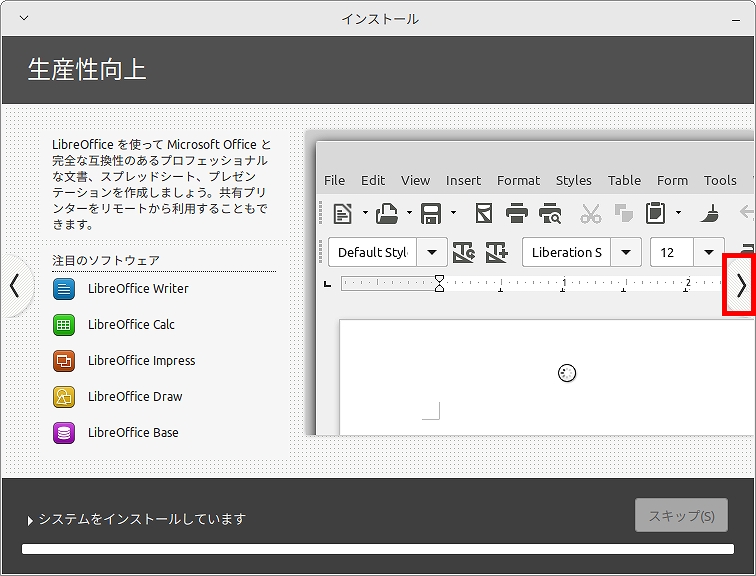
Task: Click the Open folder icon in Writer toolbar
Action: click(387, 214)
